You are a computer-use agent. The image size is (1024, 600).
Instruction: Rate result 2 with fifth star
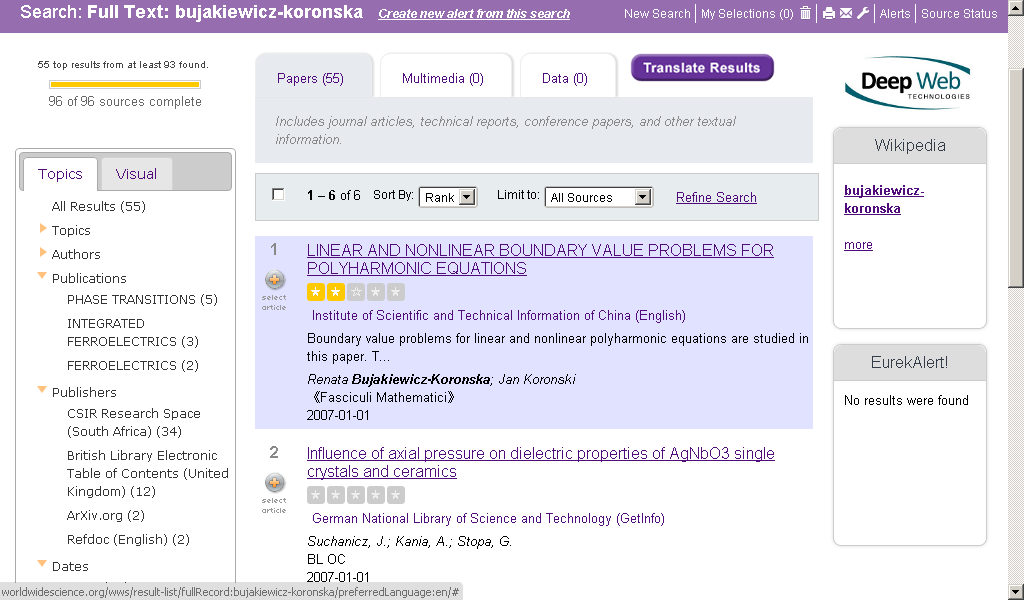(x=396, y=495)
